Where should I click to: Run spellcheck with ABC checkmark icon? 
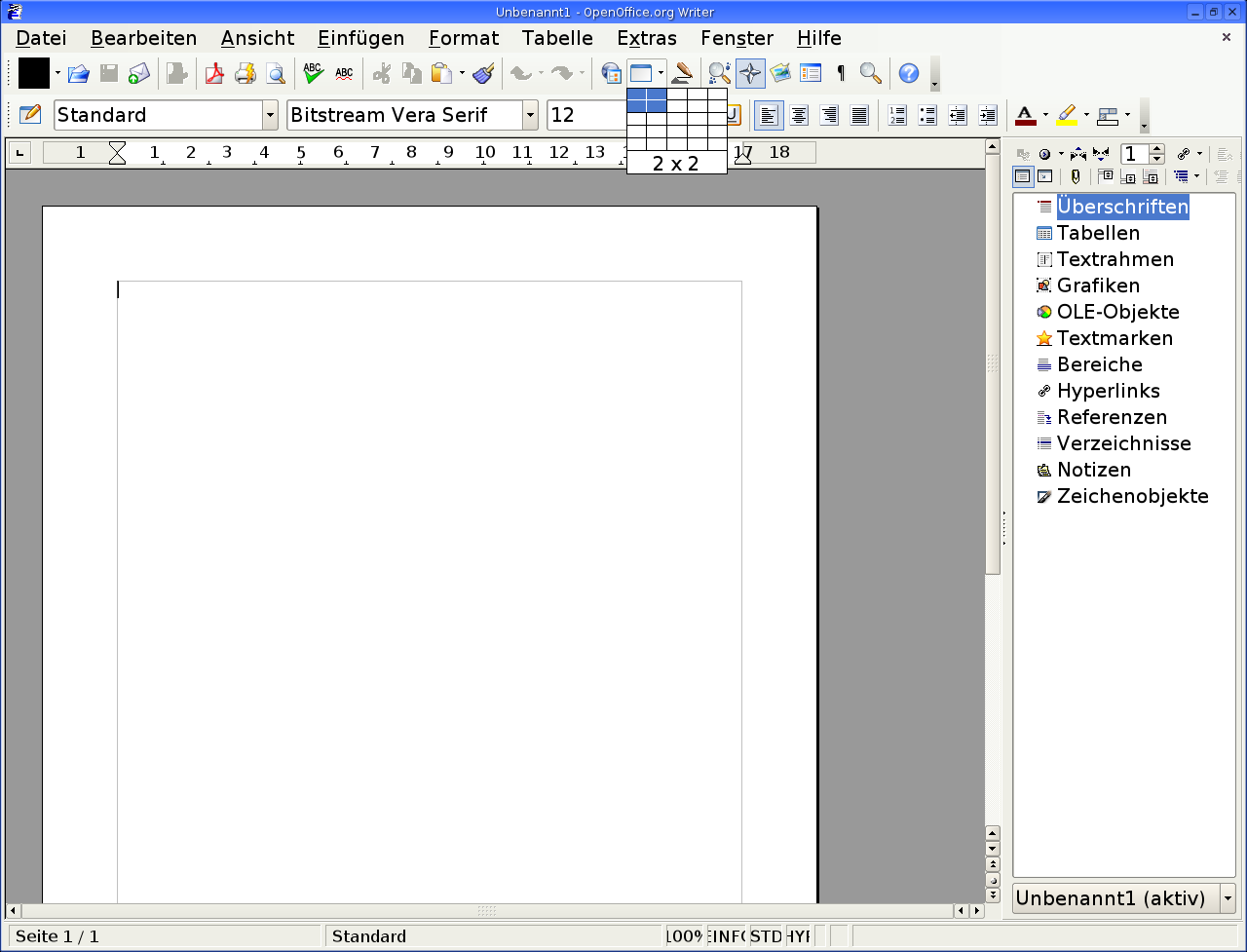click(x=313, y=73)
